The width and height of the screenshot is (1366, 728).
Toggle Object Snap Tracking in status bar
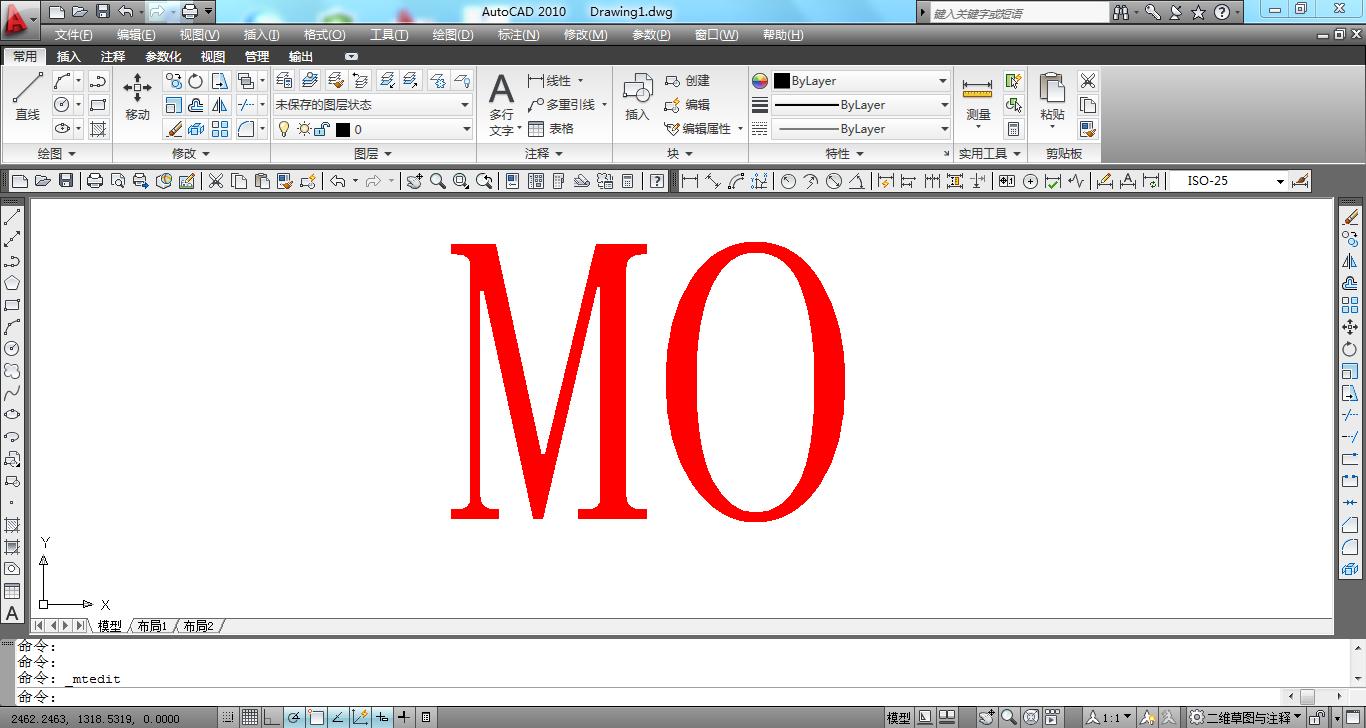pos(338,717)
